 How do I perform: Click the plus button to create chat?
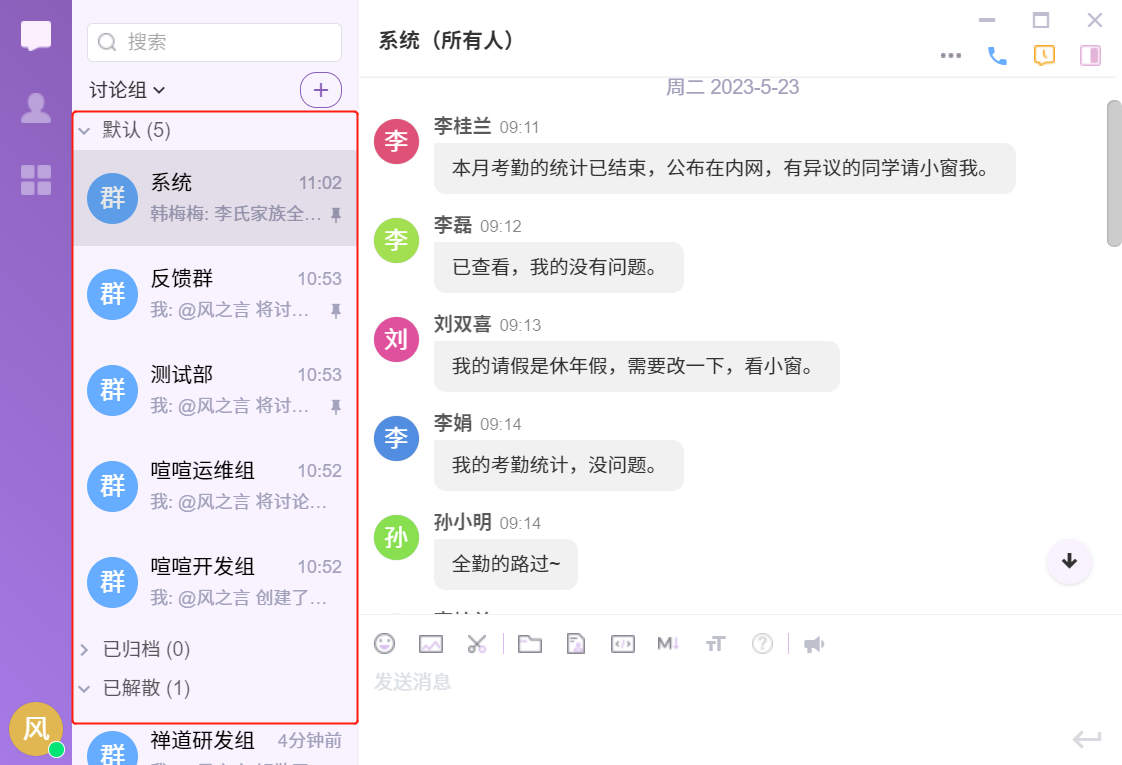point(321,90)
